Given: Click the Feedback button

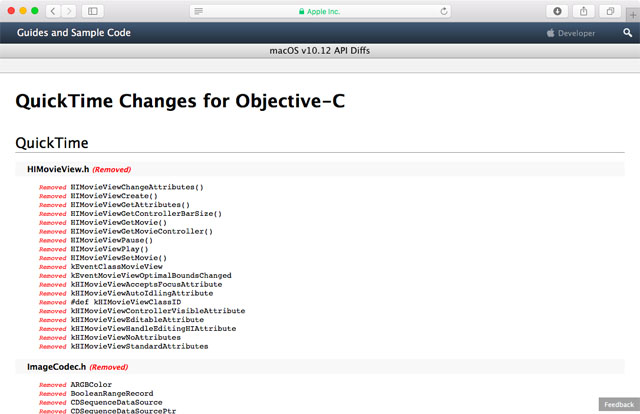Looking at the screenshot, I should click(x=619, y=404).
